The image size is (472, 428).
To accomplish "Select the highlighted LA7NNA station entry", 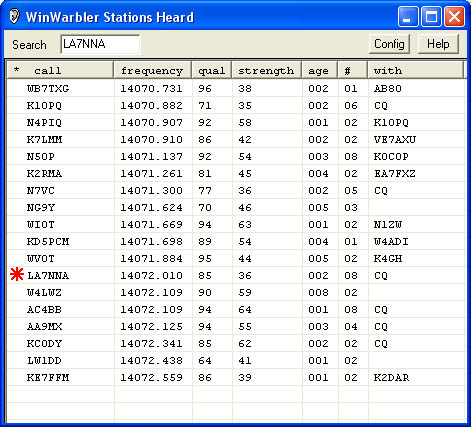I will (x=236, y=276).
